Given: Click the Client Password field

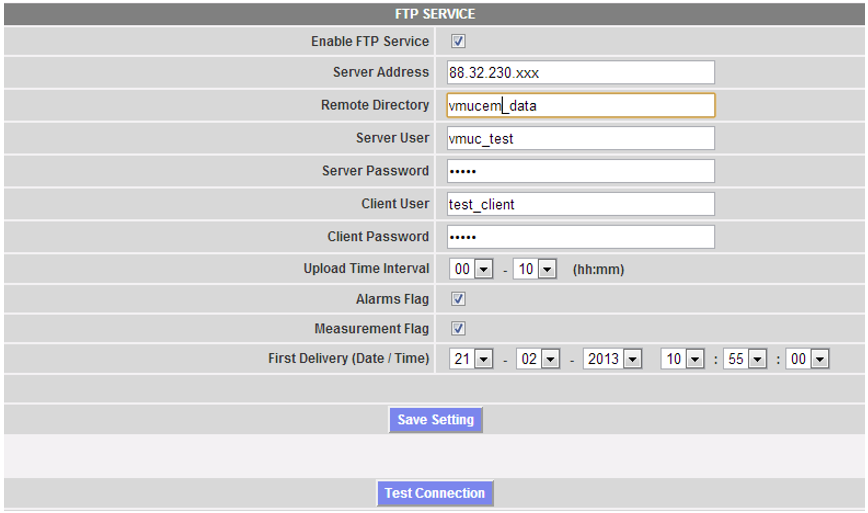Looking at the screenshot, I should [580, 237].
